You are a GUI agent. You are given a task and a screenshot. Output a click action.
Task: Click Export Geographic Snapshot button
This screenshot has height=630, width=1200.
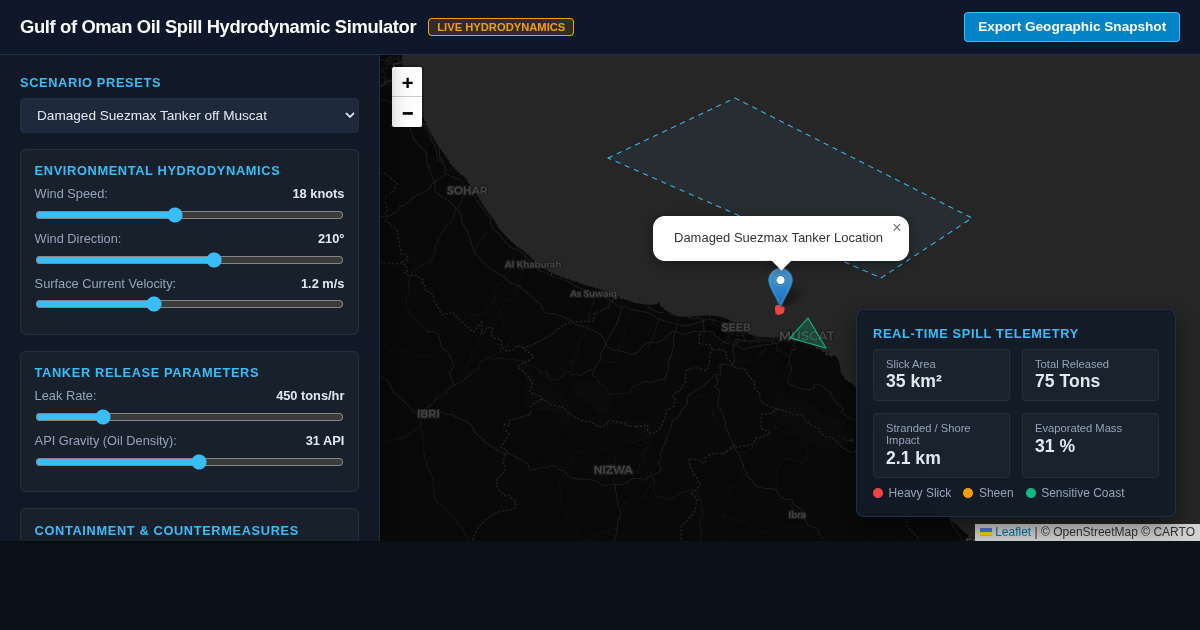(1072, 27)
